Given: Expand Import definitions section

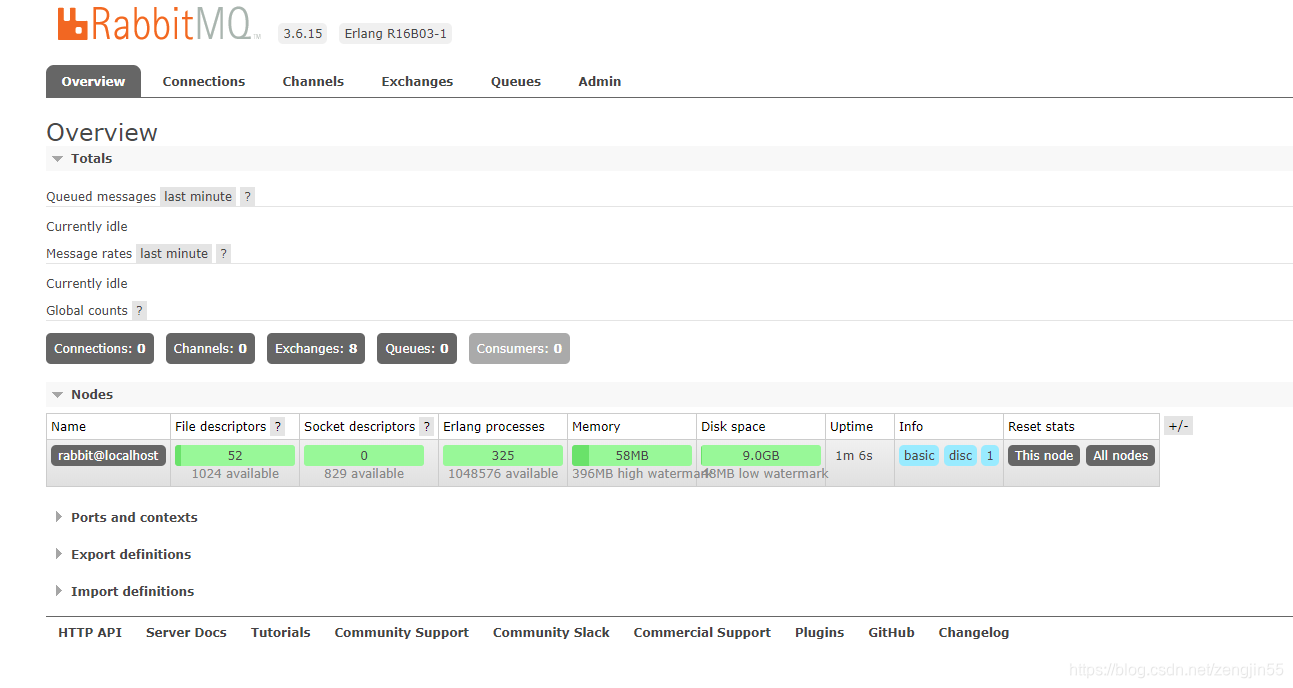Looking at the screenshot, I should (123, 592).
